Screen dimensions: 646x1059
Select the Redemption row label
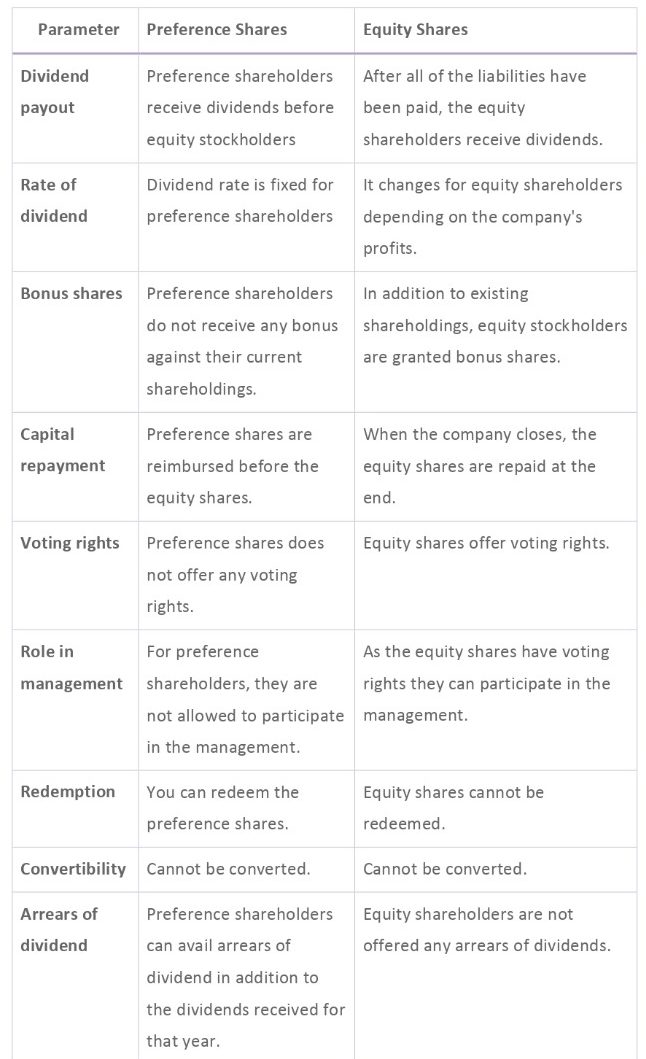point(68,791)
